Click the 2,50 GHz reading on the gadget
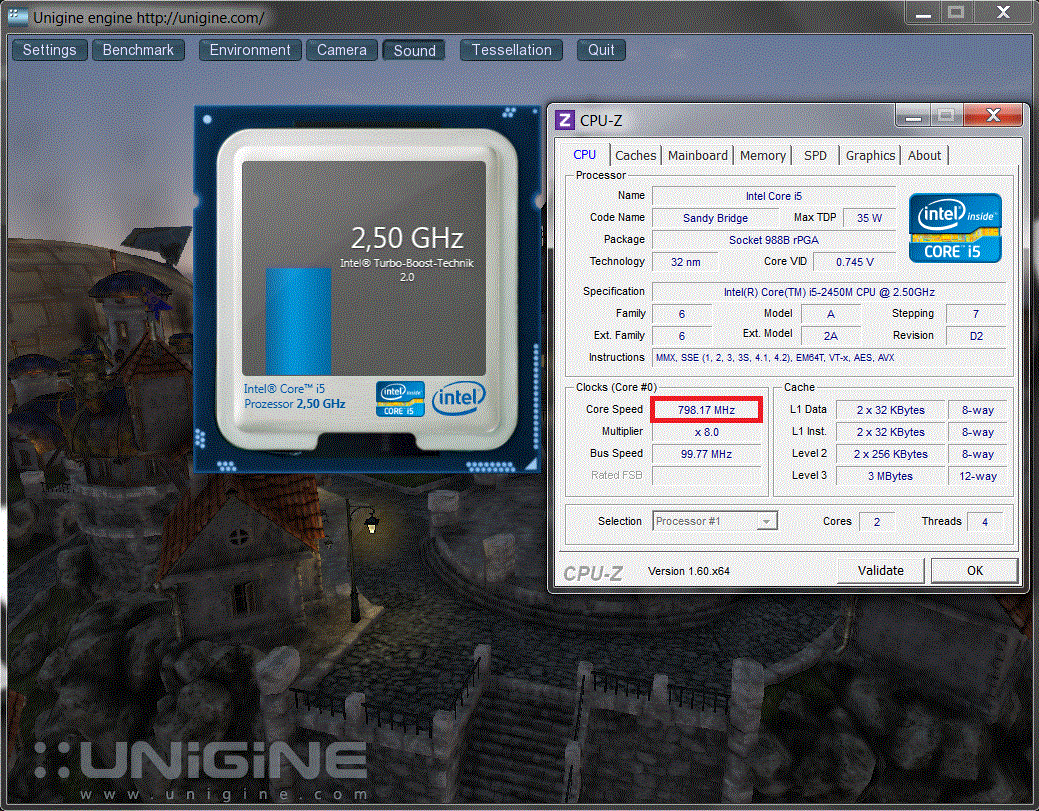This screenshot has height=811, width=1039. [407, 238]
